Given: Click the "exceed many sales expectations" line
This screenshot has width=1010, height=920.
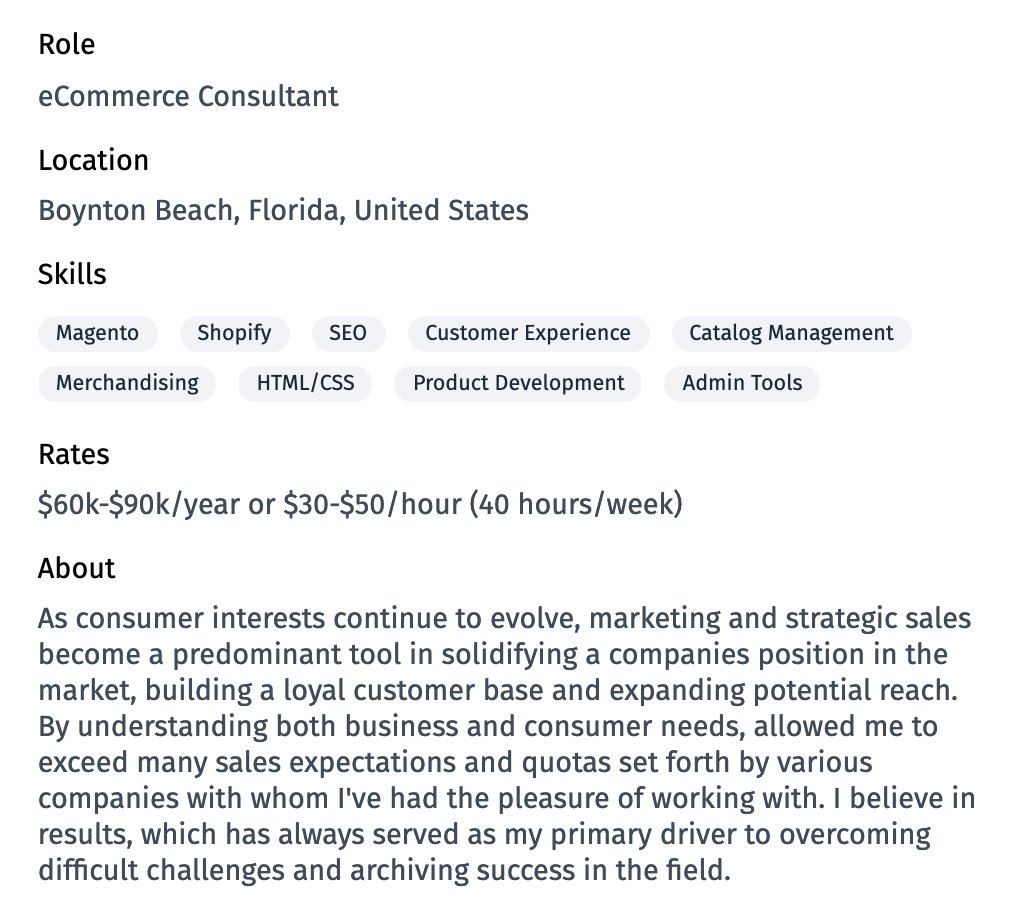Looking at the screenshot, I should [x=455, y=763].
